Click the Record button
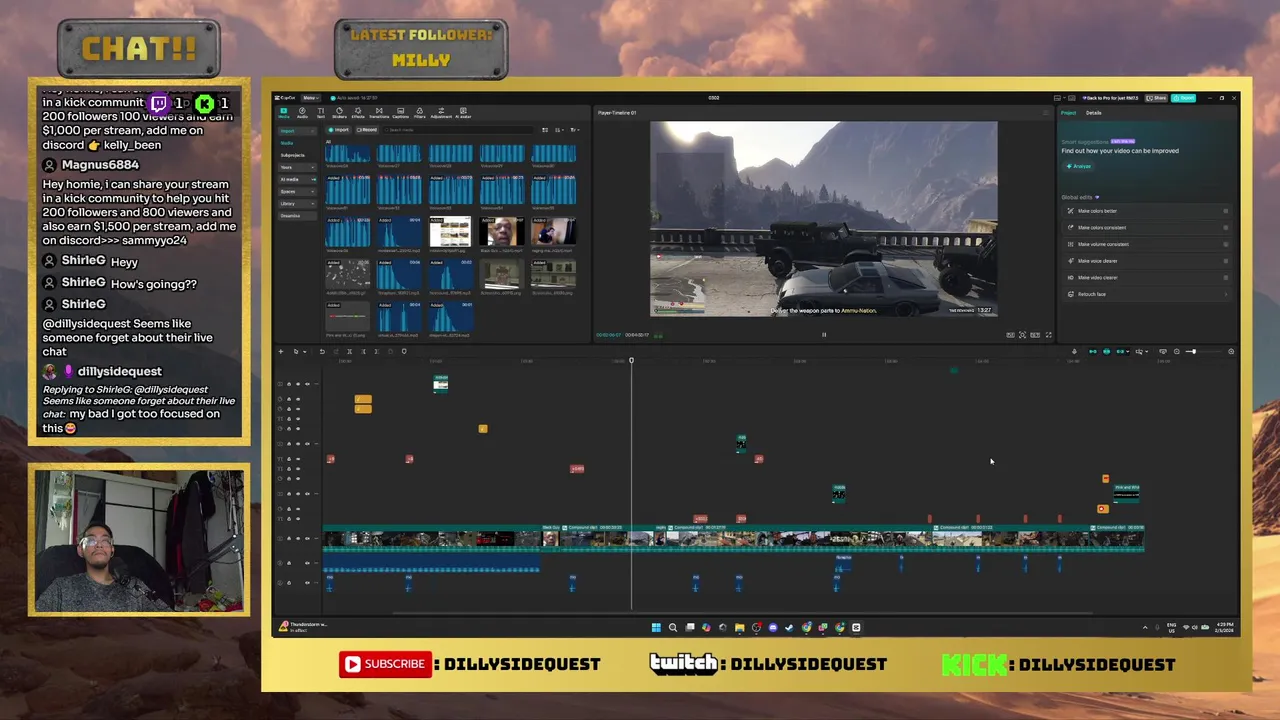 click(x=367, y=130)
